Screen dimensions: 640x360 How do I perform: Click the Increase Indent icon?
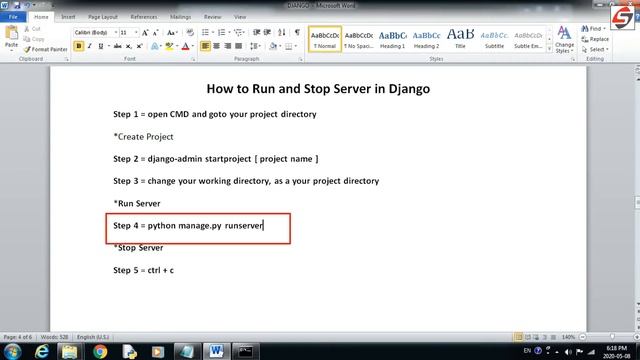(267, 32)
